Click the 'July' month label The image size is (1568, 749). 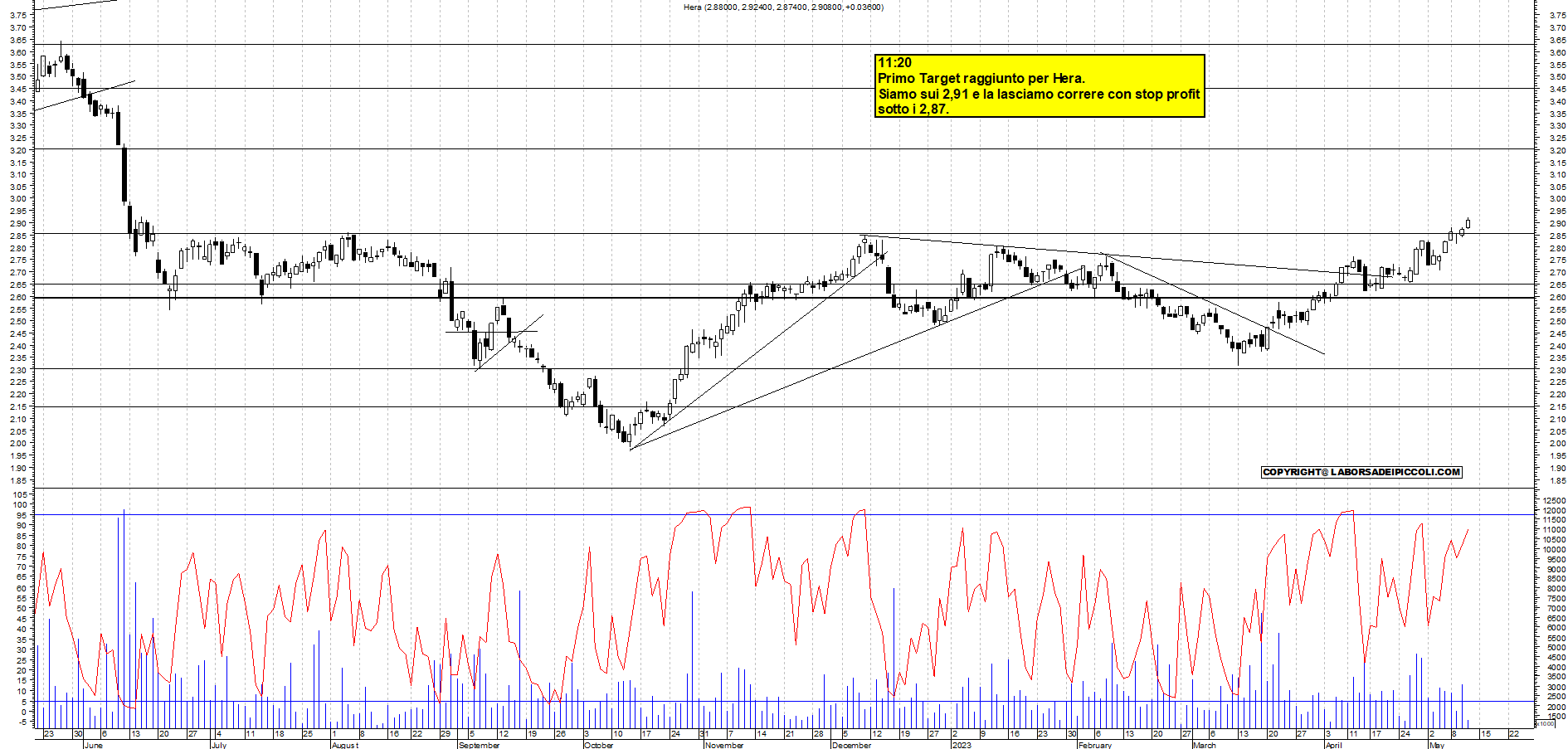[219, 745]
